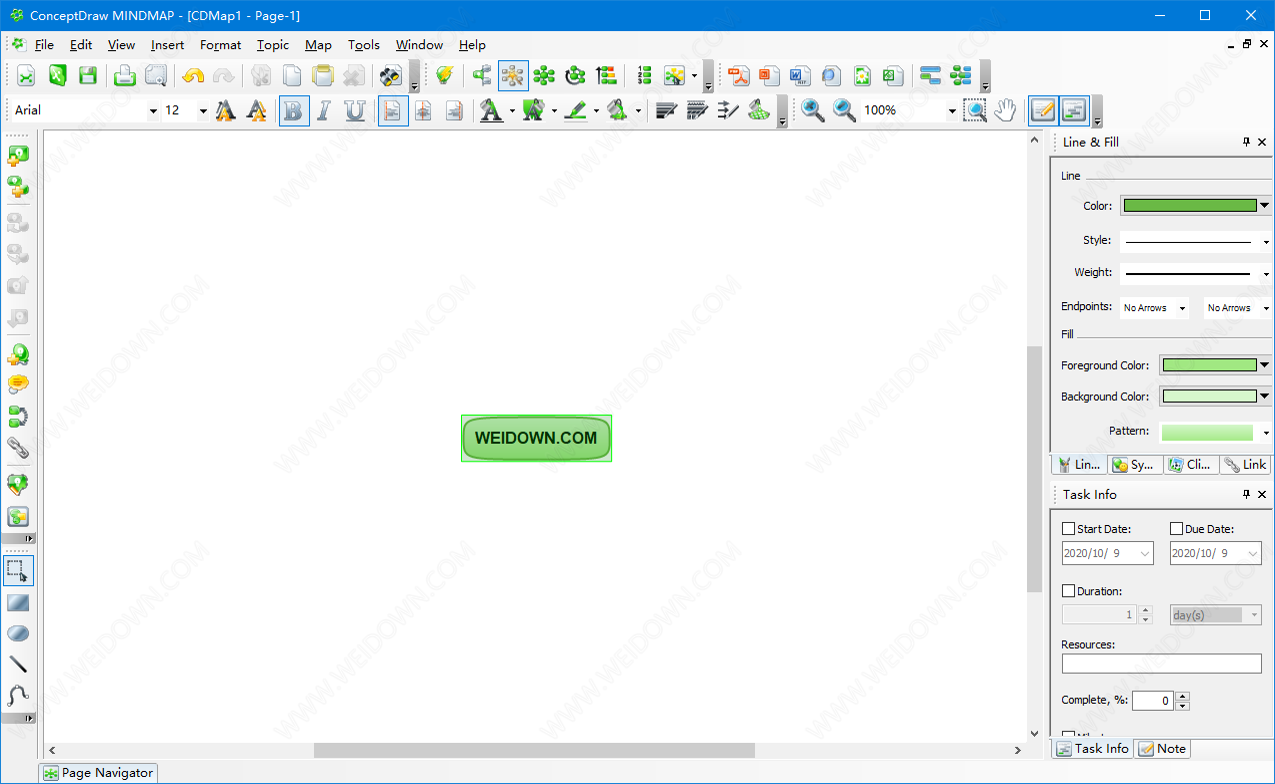
Task: Click the Zoom Out magnifier icon
Action: (x=845, y=110)
